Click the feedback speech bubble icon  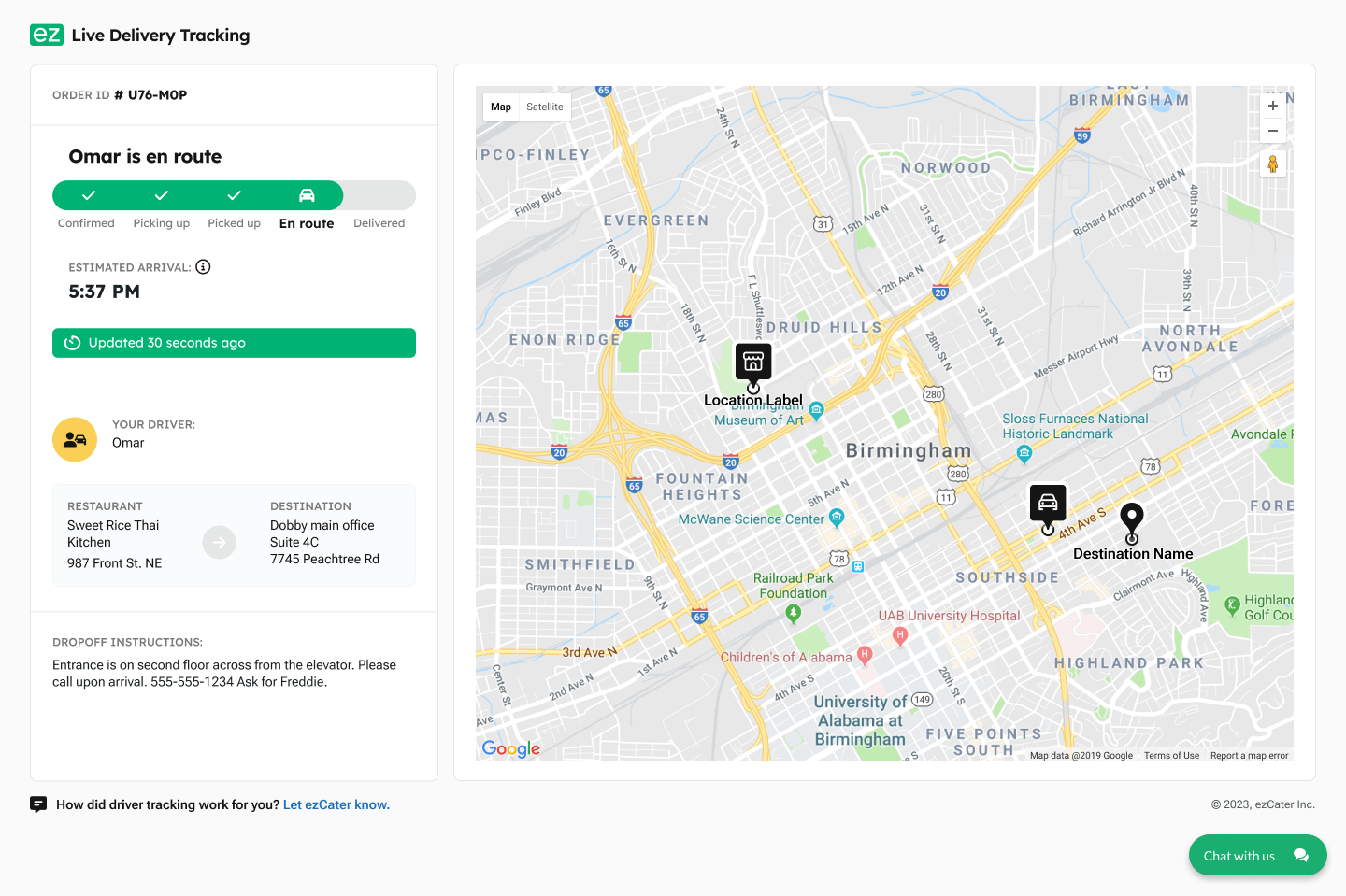tap(38, 804)
